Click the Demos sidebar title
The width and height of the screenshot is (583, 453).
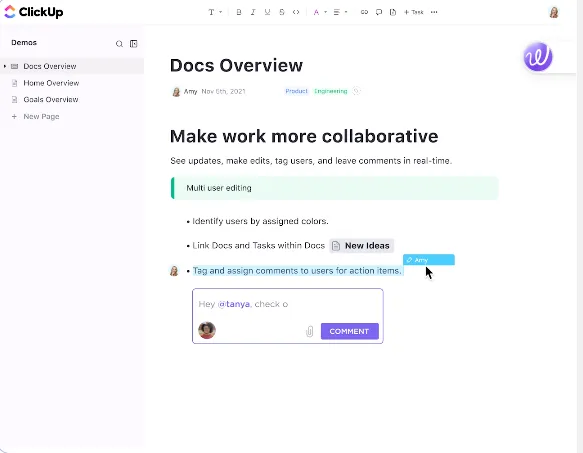(24, 42)
